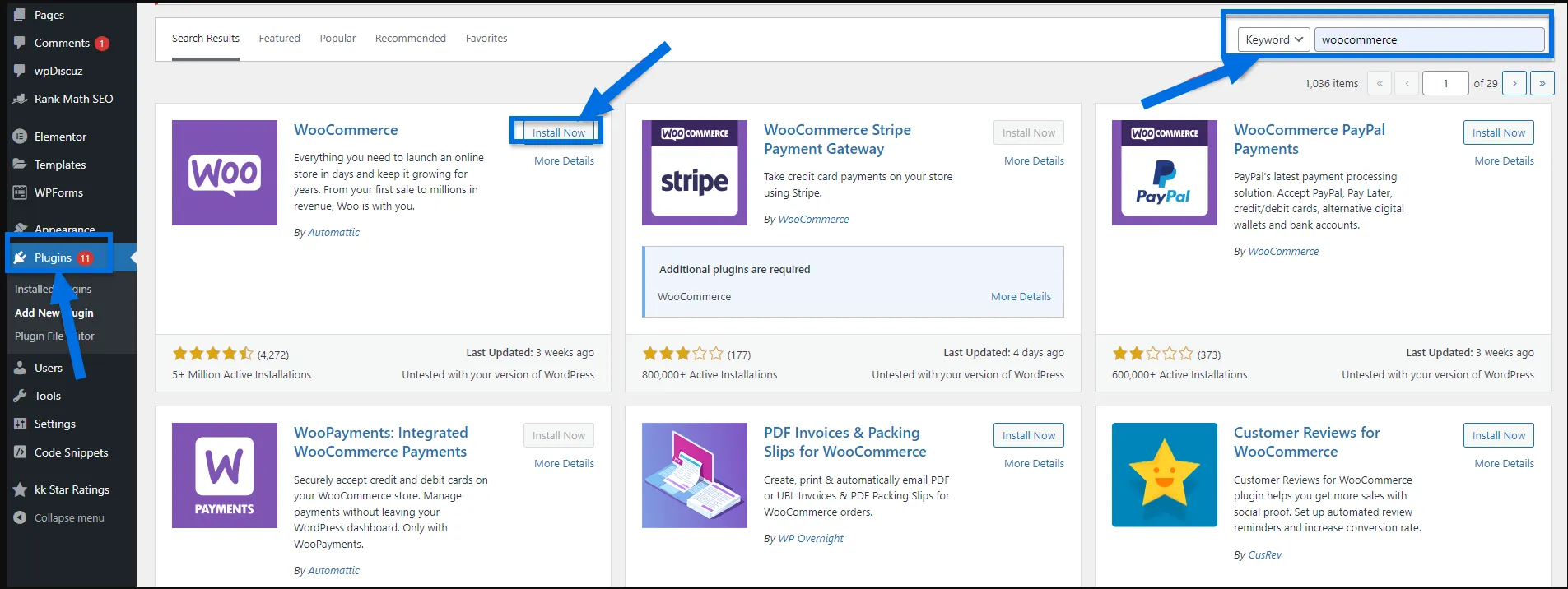Open Add New Plugin submenu item
Viewport: 1568px width, 589px height.
tap(54, 313)
